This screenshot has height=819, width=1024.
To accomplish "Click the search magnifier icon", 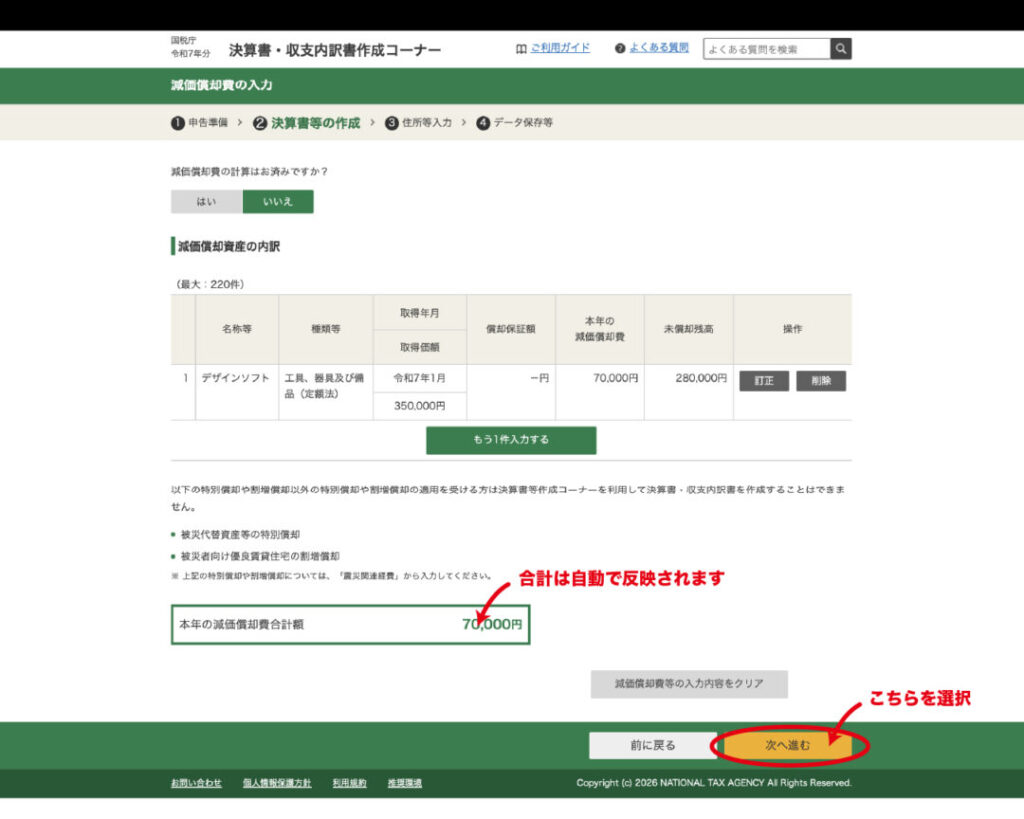I will click(841, 49).
